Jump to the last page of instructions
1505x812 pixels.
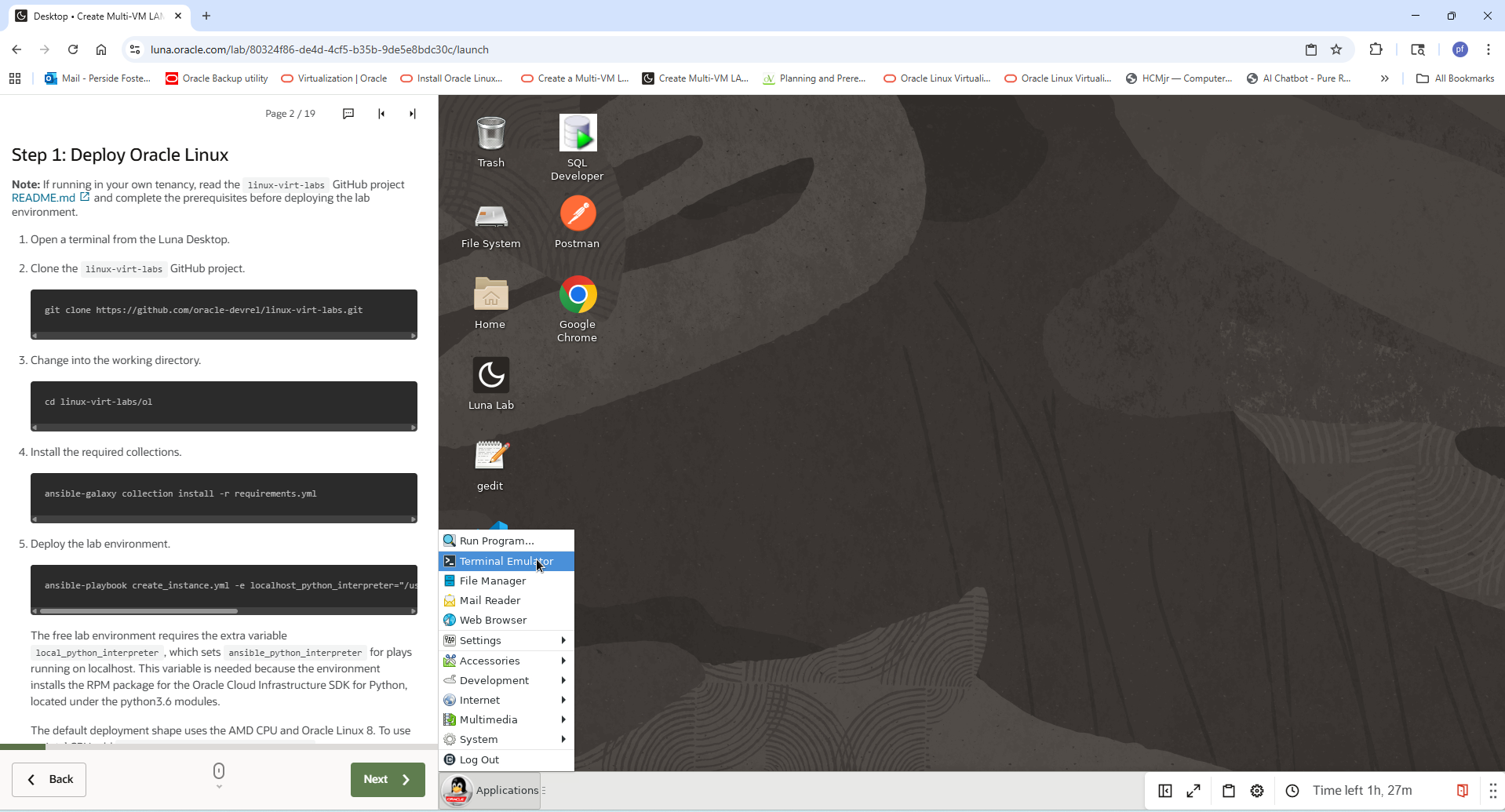(x=413, y=114)
